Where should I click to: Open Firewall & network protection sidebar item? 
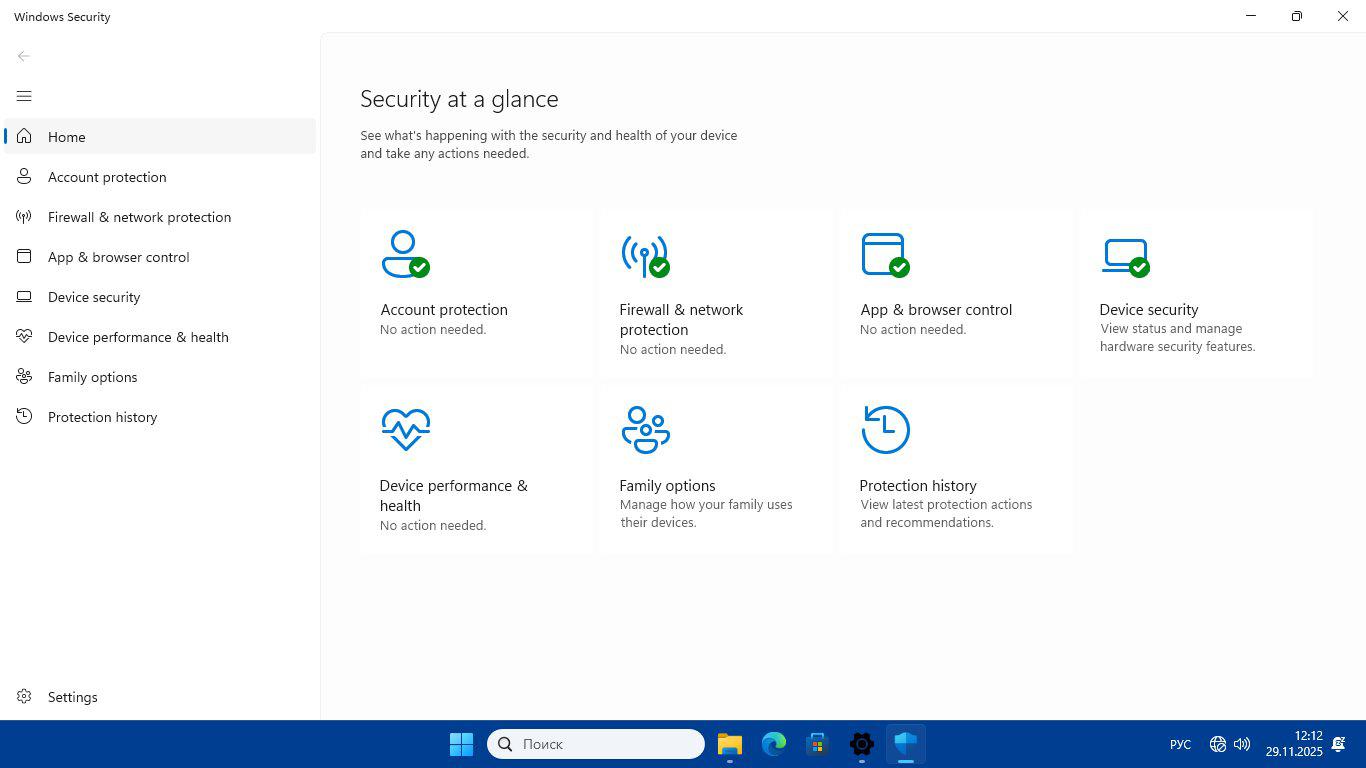pos(139,217)
